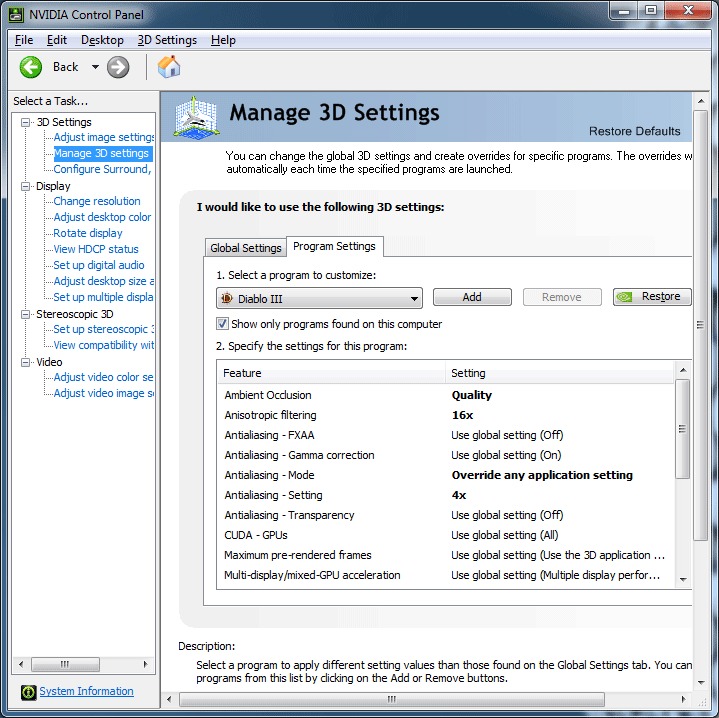The width and height of the screenshot is (719, 718).
Task: Open the Edit menu
Action: 57,40
